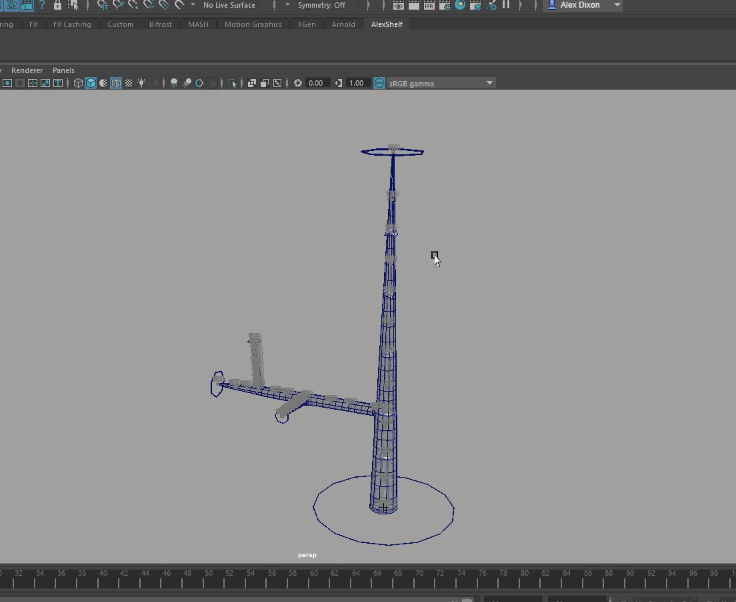Click the lock selection padlock icon

(x=58, y=5)
